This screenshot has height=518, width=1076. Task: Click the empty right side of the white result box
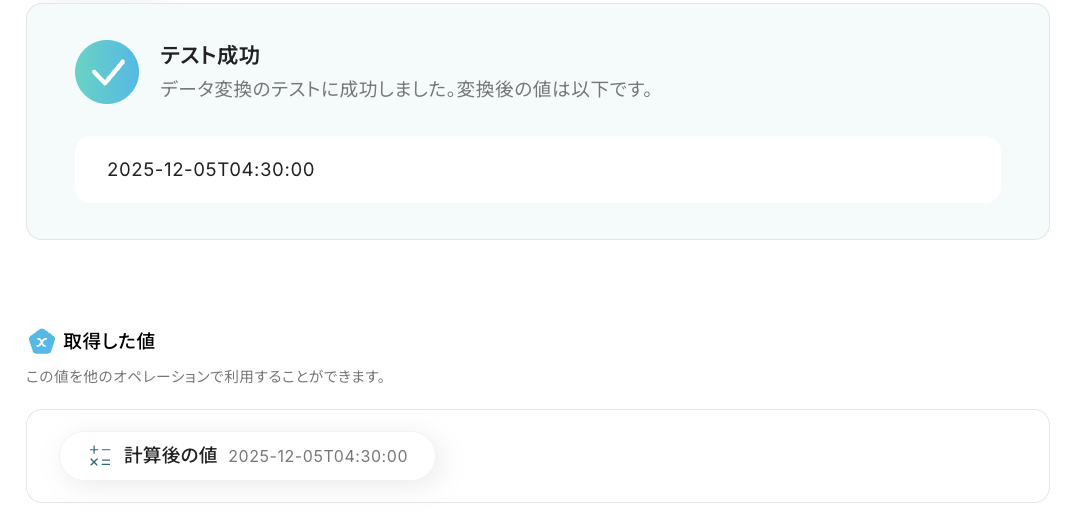[x=700, y=170]
